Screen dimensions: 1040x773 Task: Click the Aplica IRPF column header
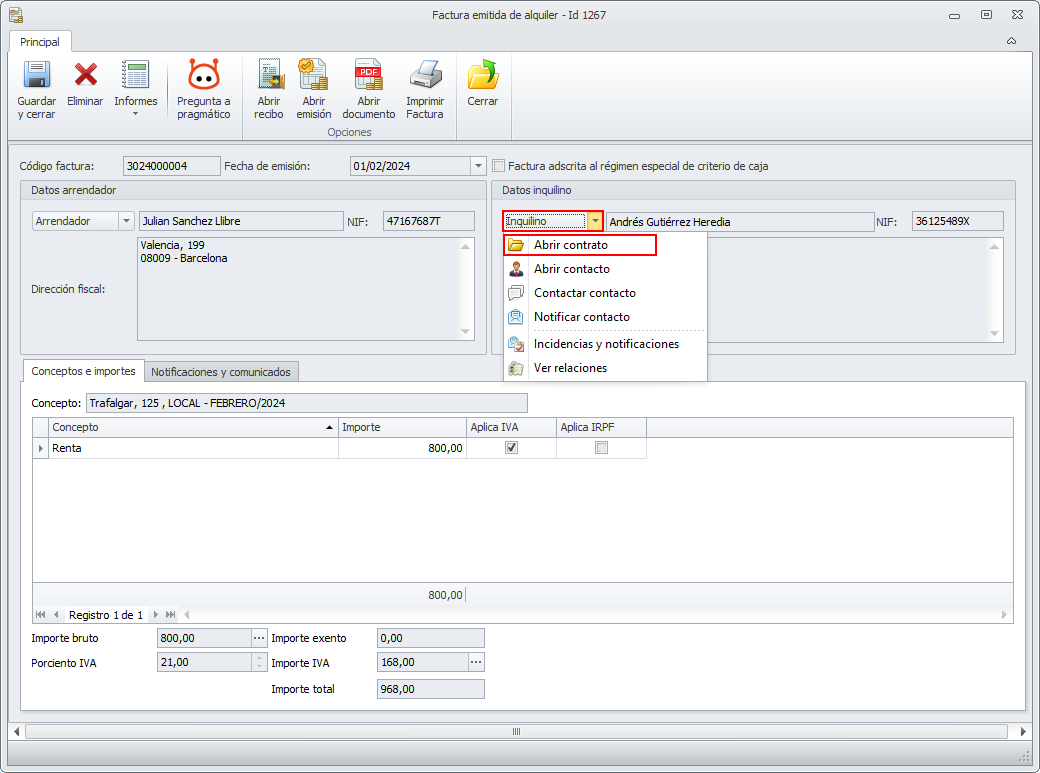tap(602, 427)
